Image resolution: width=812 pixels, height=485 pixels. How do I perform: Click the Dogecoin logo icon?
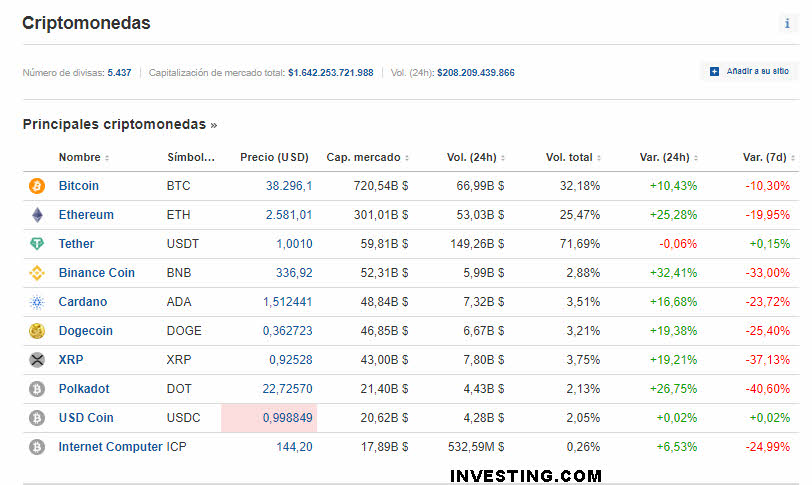pyautogui.click(x=37, y=331)
